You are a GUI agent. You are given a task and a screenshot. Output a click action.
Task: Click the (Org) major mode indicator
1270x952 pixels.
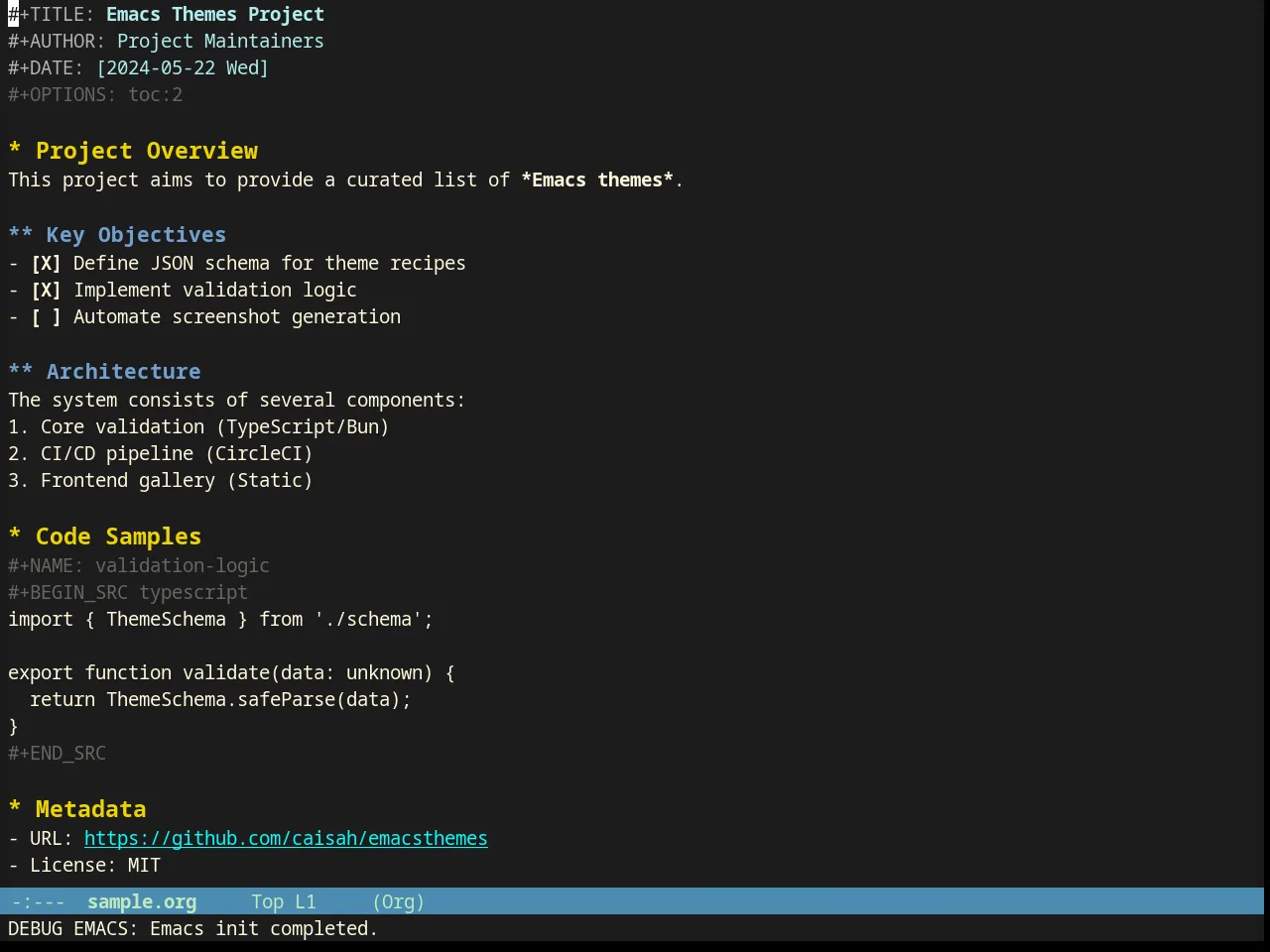[x=399, y=902]
